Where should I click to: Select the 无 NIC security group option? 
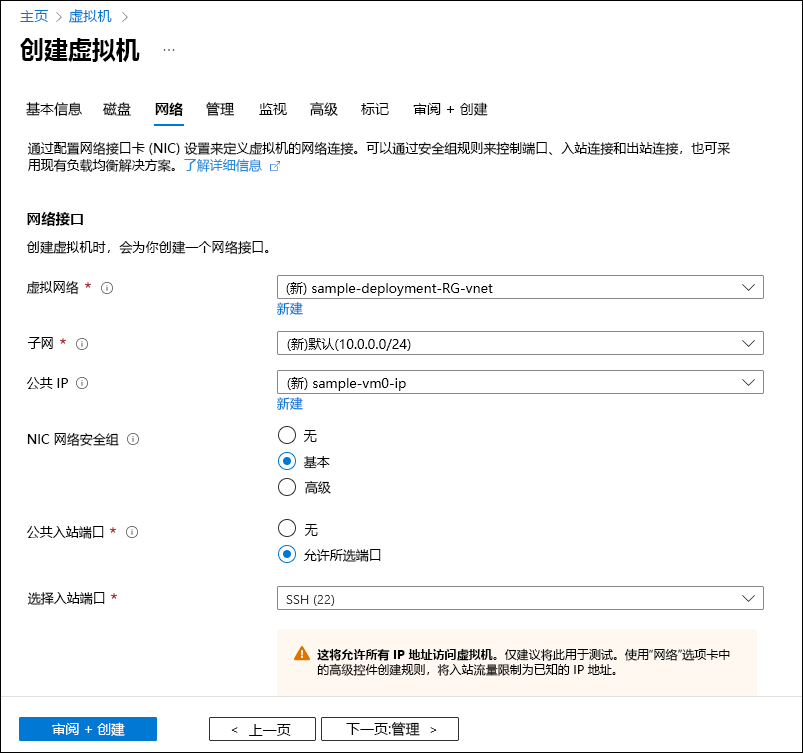tap(286, 434)
